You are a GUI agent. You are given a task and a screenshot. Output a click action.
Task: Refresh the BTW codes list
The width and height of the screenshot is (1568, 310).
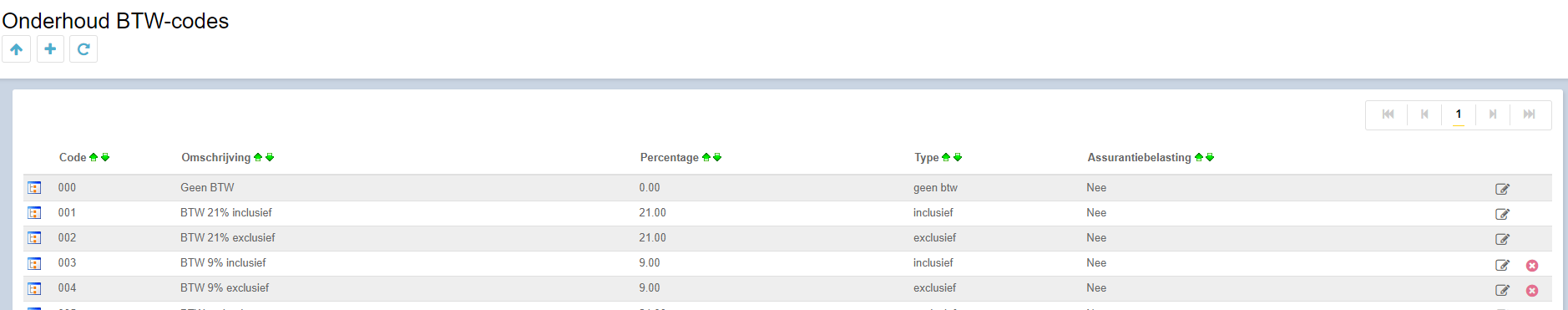(83, 49)
